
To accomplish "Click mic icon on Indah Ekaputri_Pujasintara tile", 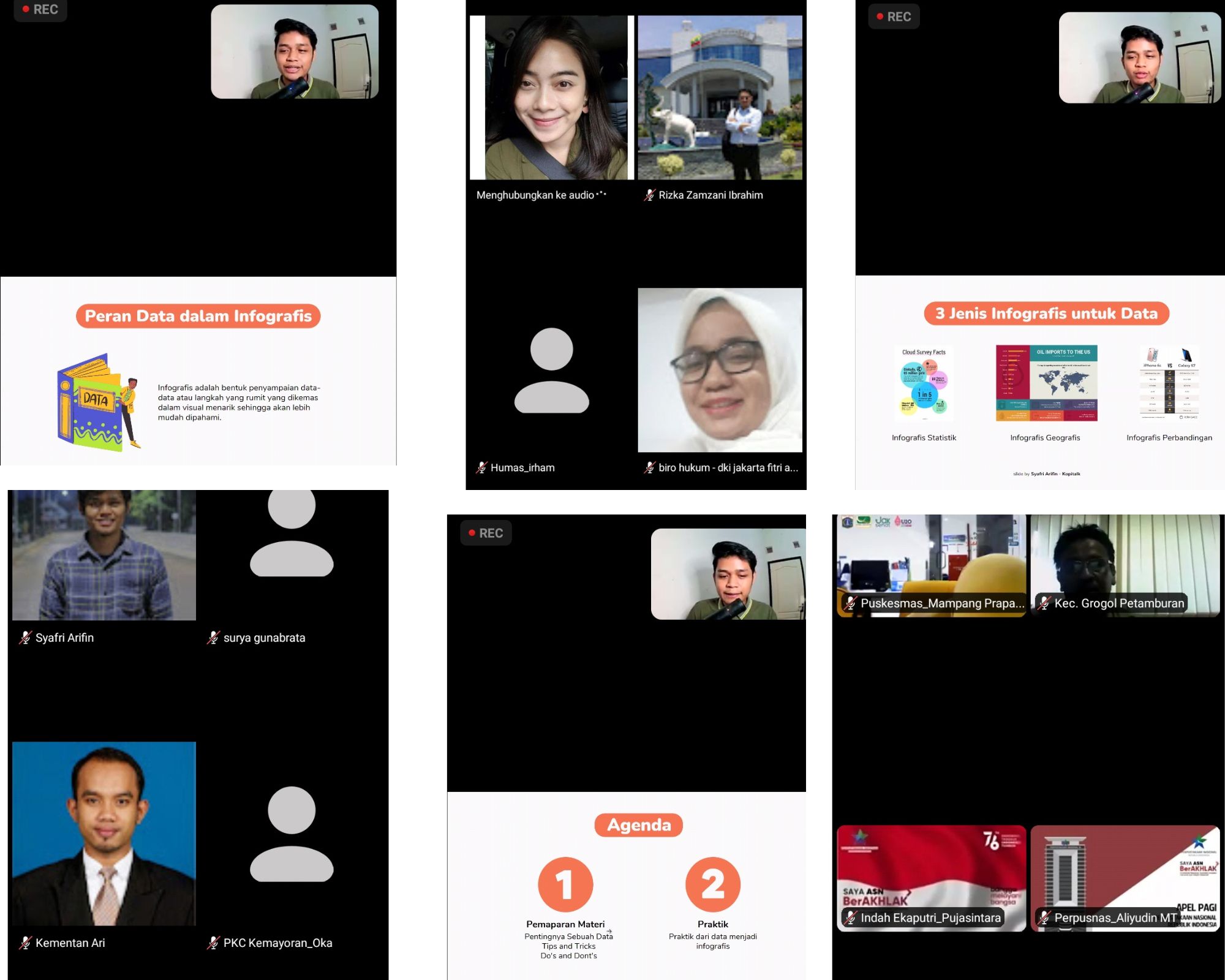I will 850,918.
